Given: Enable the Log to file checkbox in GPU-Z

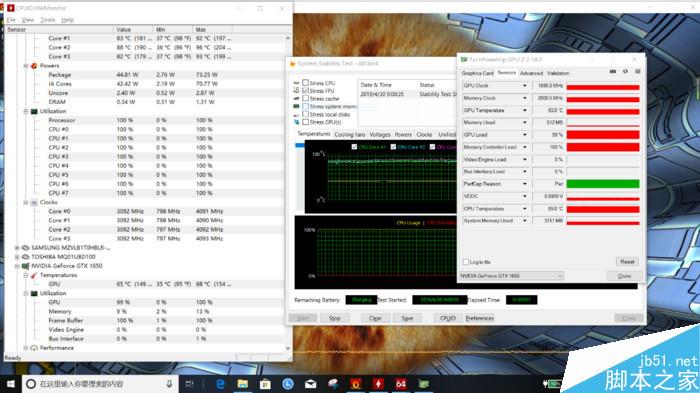Looking at the screenshot, I should click(466, 262).
